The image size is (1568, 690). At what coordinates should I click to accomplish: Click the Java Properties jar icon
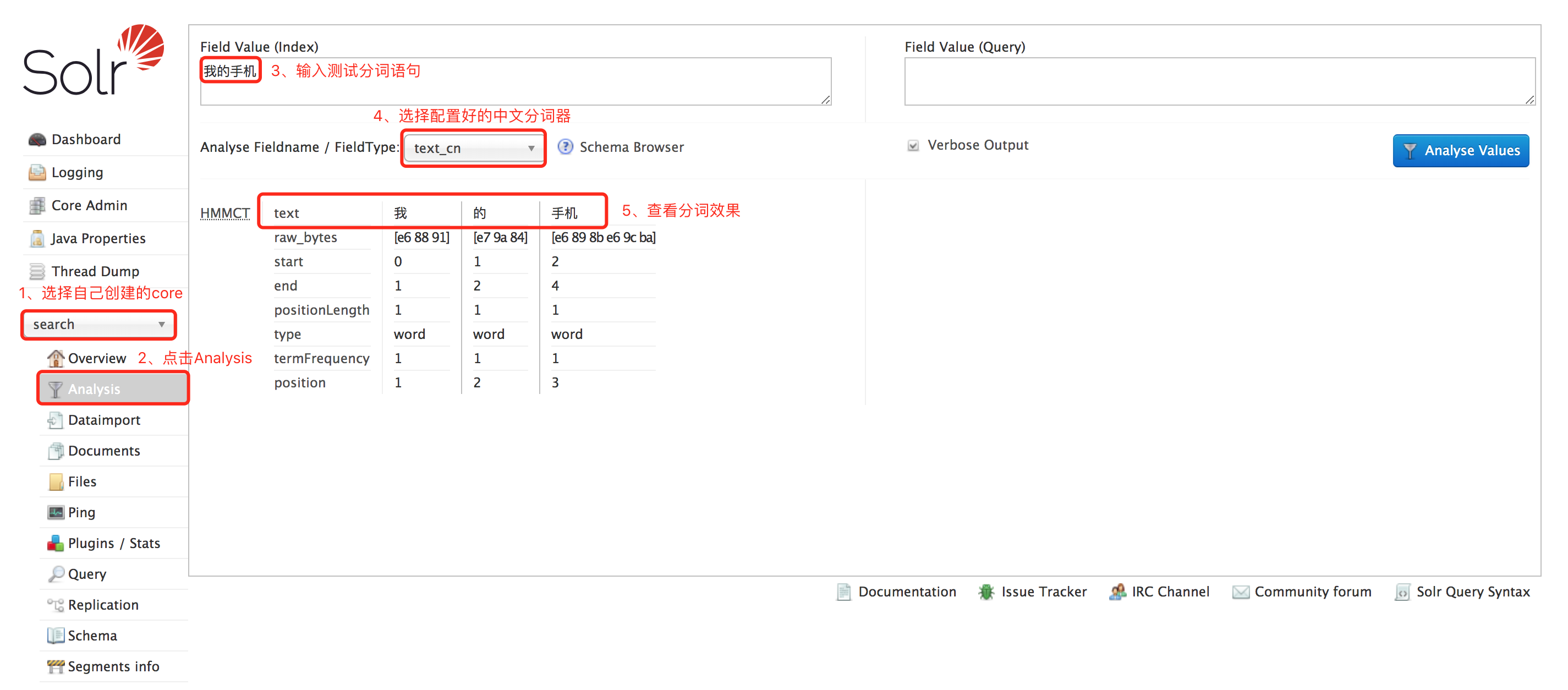37,238
